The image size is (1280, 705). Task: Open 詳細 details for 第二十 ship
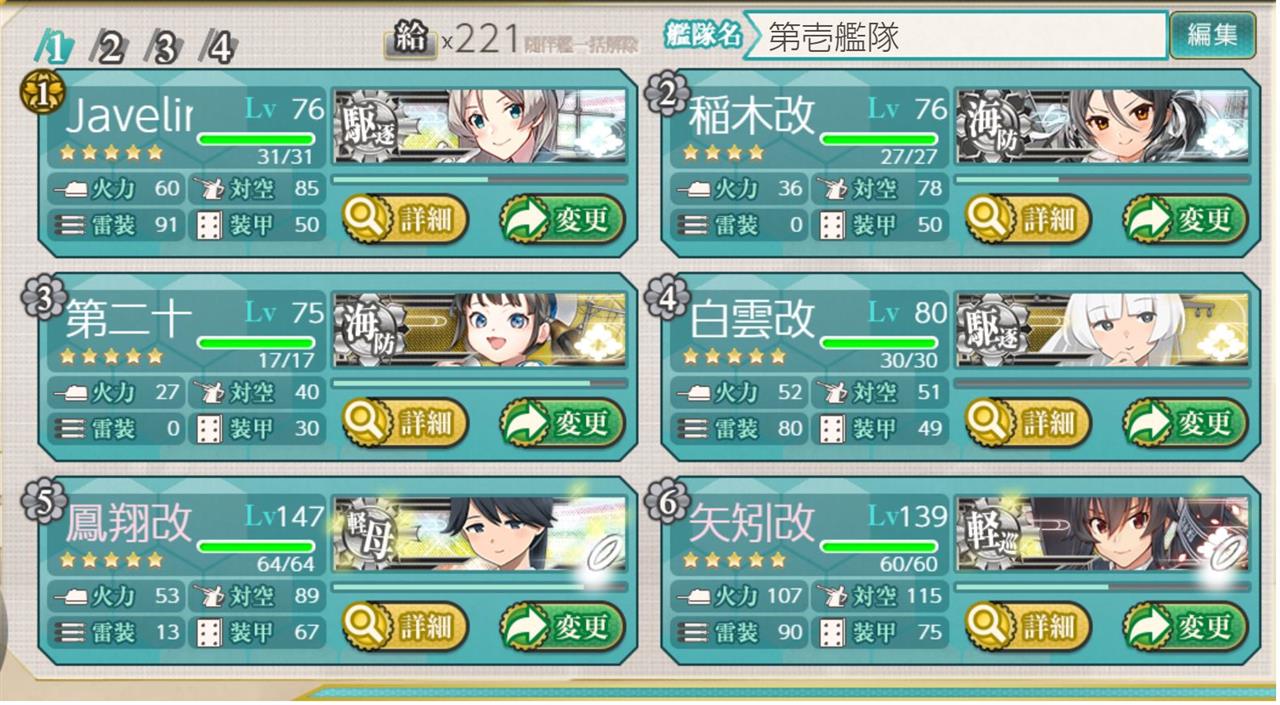click(405, 424)
